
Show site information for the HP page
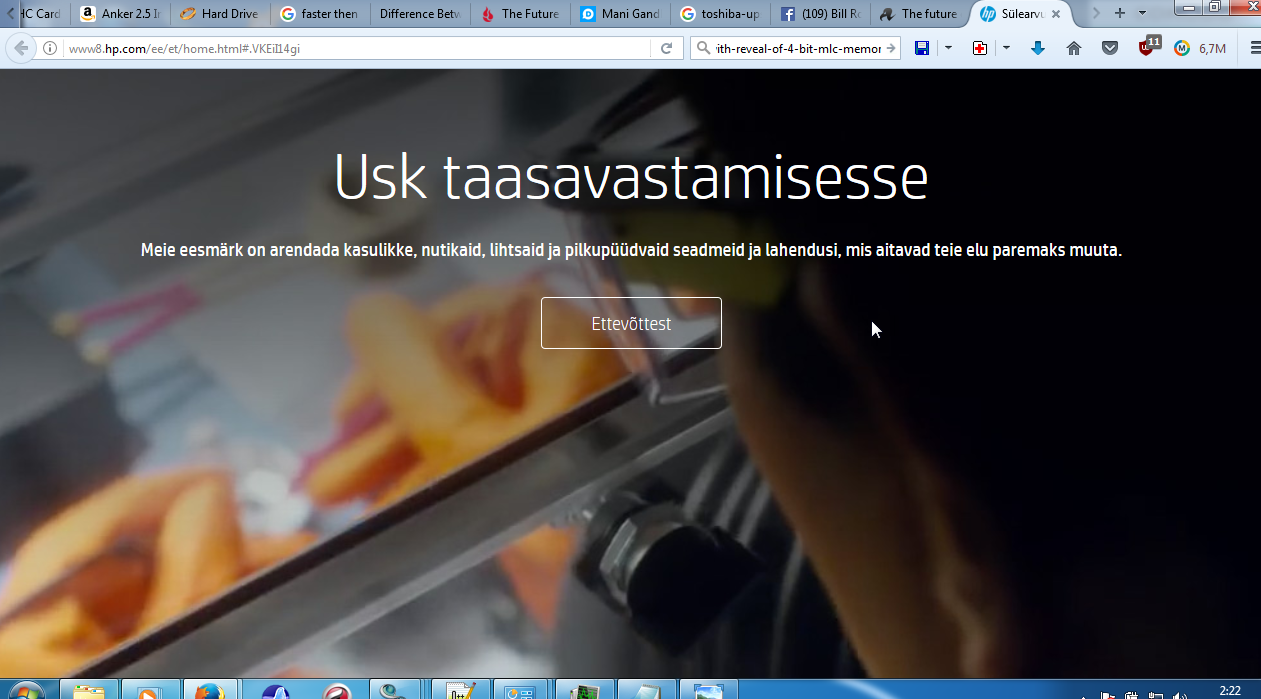pyautogui.click(x=49, y=48)
